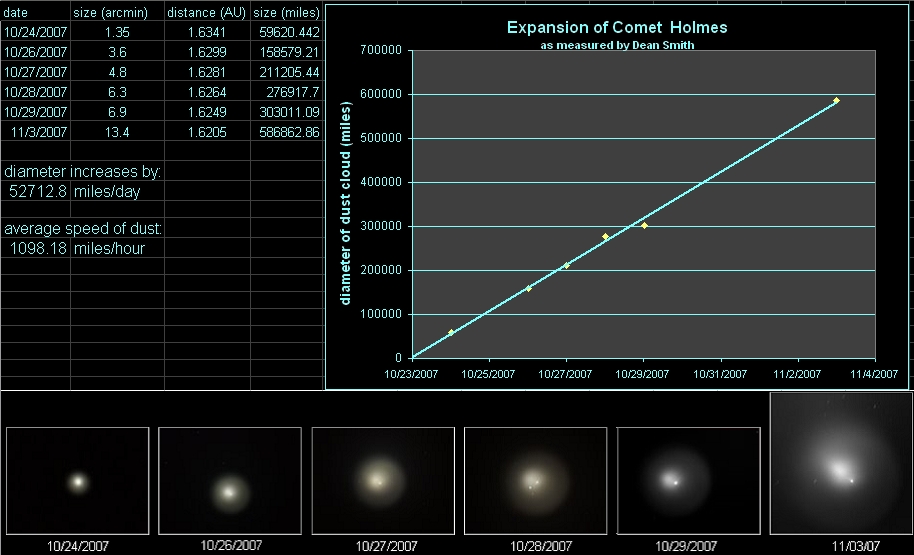The height and width of the screenshot is (555, 914).
Task: Select the arcmin value 13.4
Action: click(117, 132)
